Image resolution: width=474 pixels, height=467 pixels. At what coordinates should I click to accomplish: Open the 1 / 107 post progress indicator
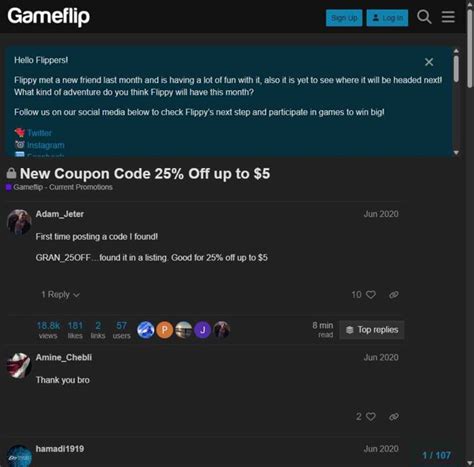coord(436,455)
